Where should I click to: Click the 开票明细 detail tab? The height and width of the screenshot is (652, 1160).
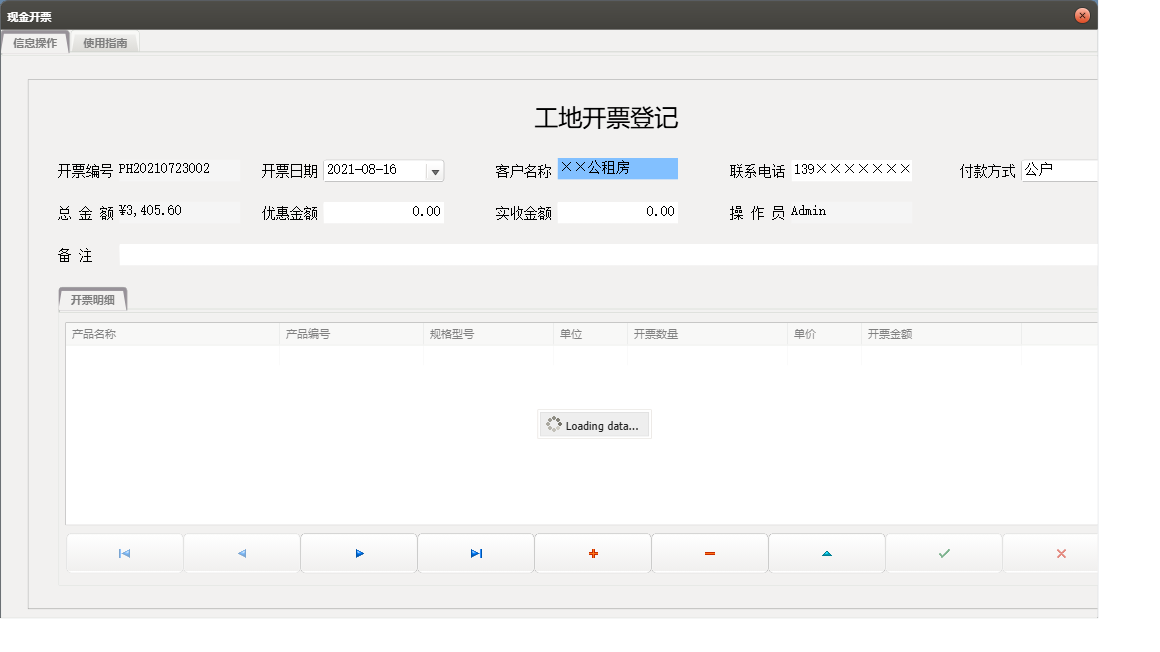[94, 298]
